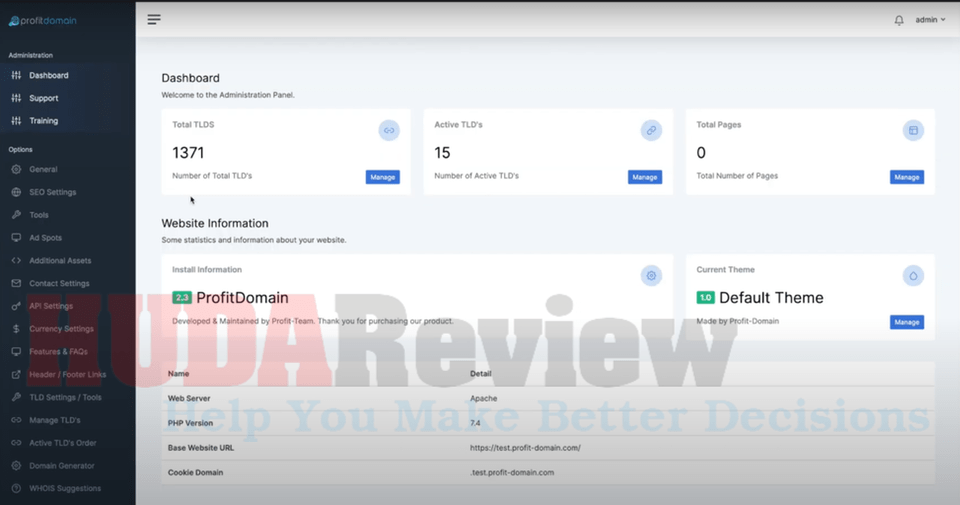Open Dashboard in the sidebar
960x505 pixels.
coord(49,75)
